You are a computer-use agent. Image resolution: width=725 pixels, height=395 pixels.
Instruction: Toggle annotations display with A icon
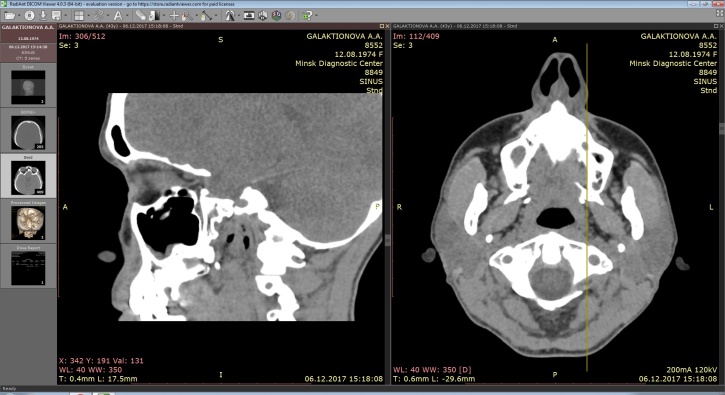pyautogui.click(x=118, y=15)
